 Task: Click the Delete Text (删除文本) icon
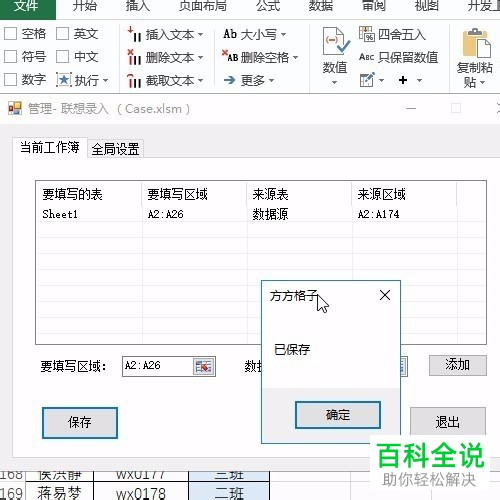coord(135,57)
